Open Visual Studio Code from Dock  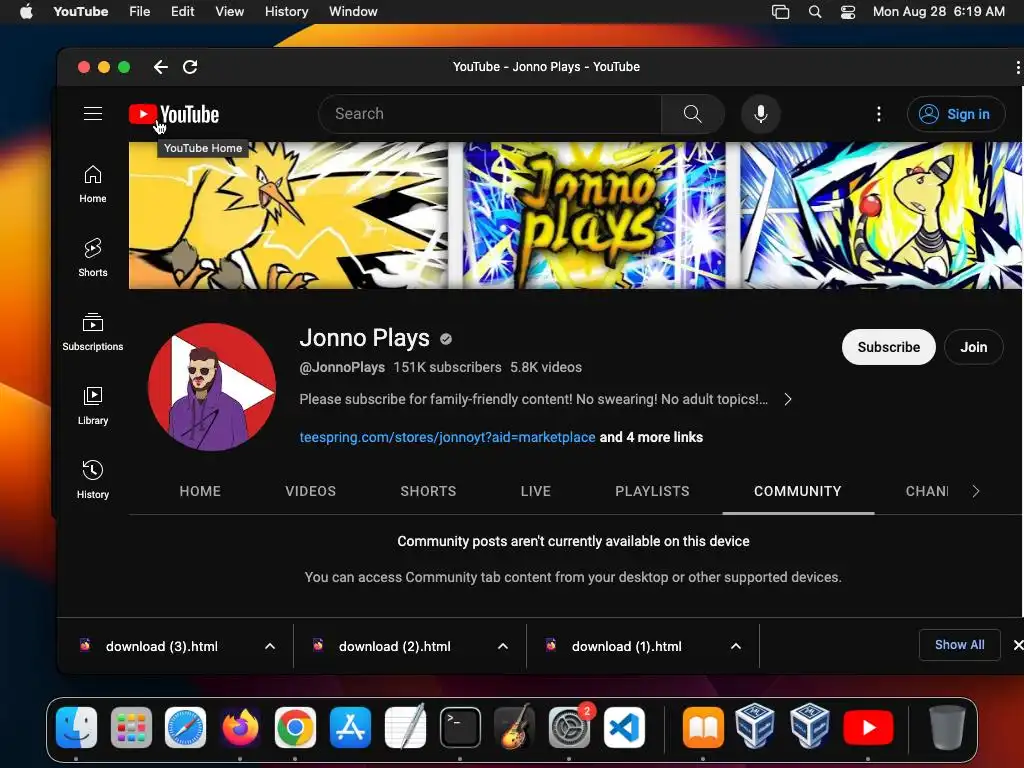[x=624, y=727]
